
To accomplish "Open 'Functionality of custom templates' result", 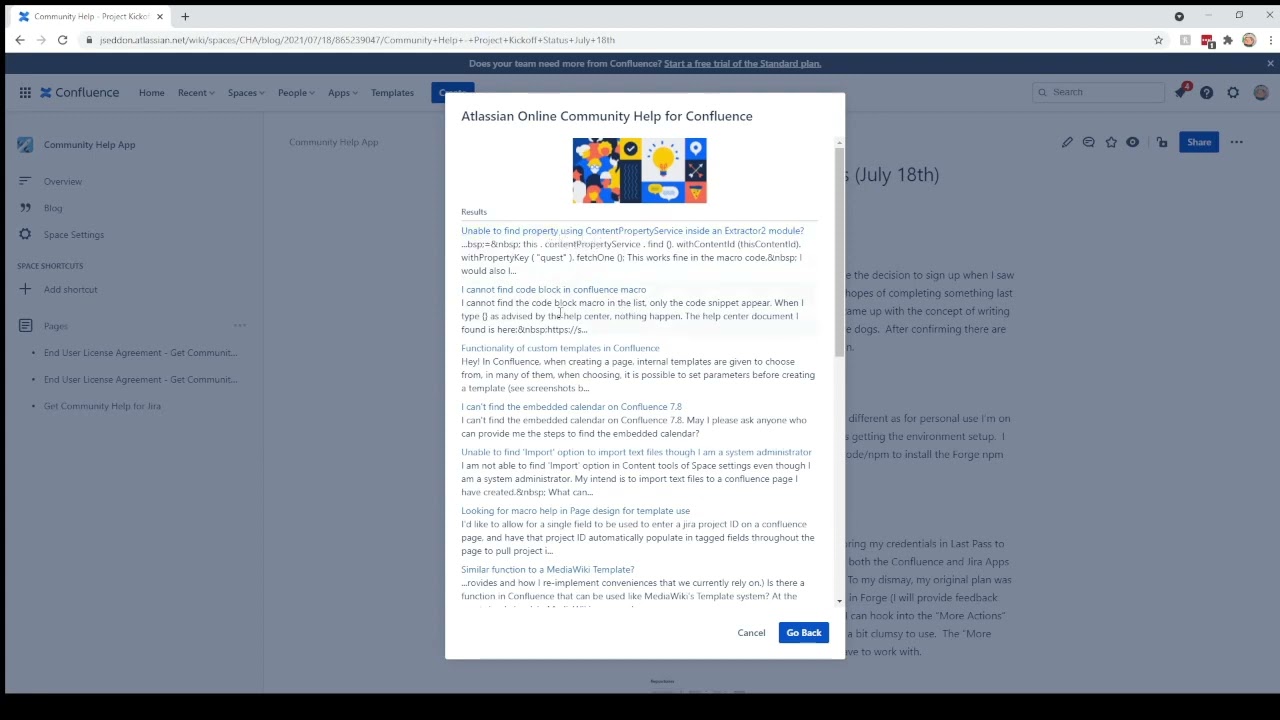I will point(560,348).
